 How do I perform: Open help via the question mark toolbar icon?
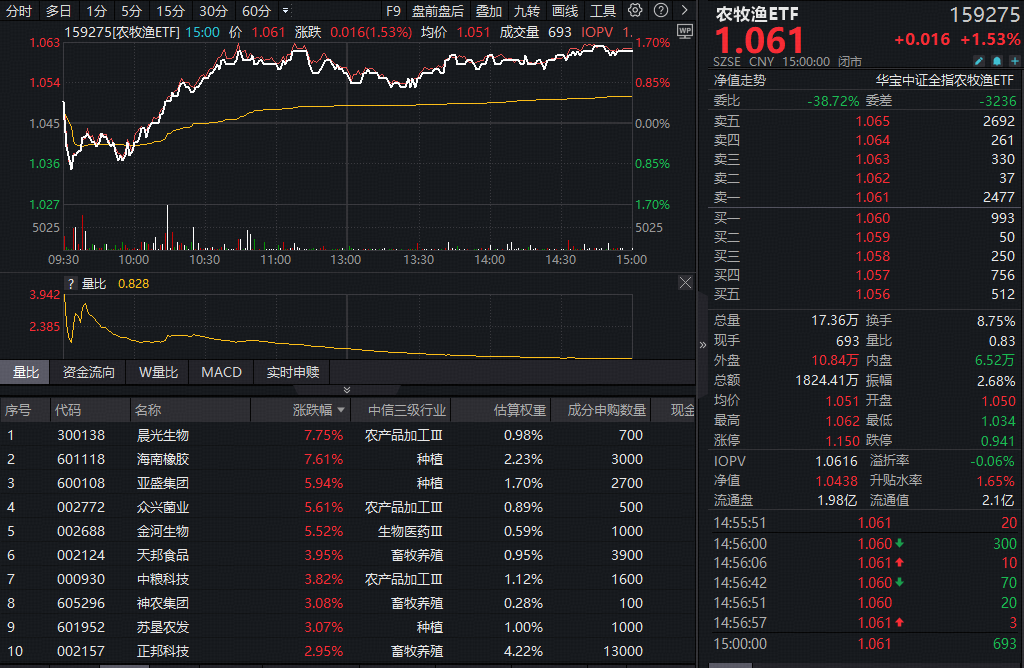point(661,10)
